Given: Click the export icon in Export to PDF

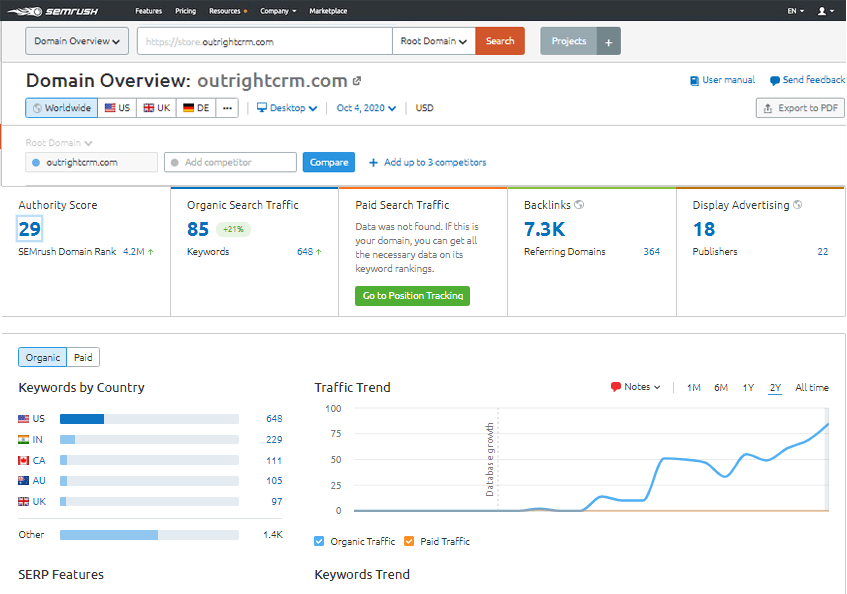Looking at the screenshot, I should pyautogui.click(x=768, y=109).
